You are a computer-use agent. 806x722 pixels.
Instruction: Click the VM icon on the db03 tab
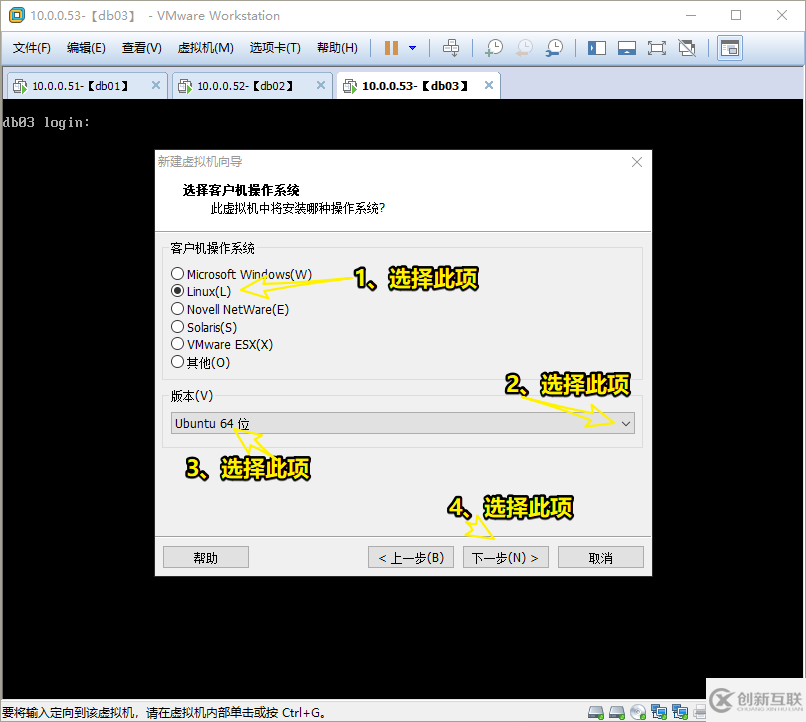[x=350, y=86]
